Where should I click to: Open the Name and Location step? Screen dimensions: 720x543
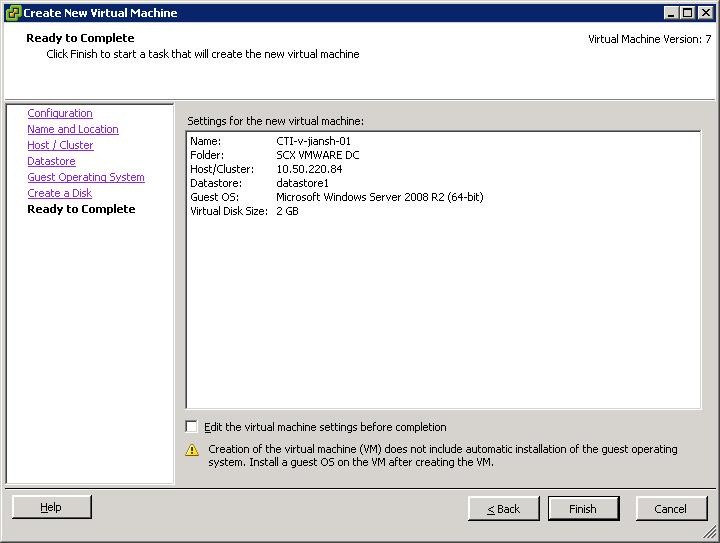(73, 130)
